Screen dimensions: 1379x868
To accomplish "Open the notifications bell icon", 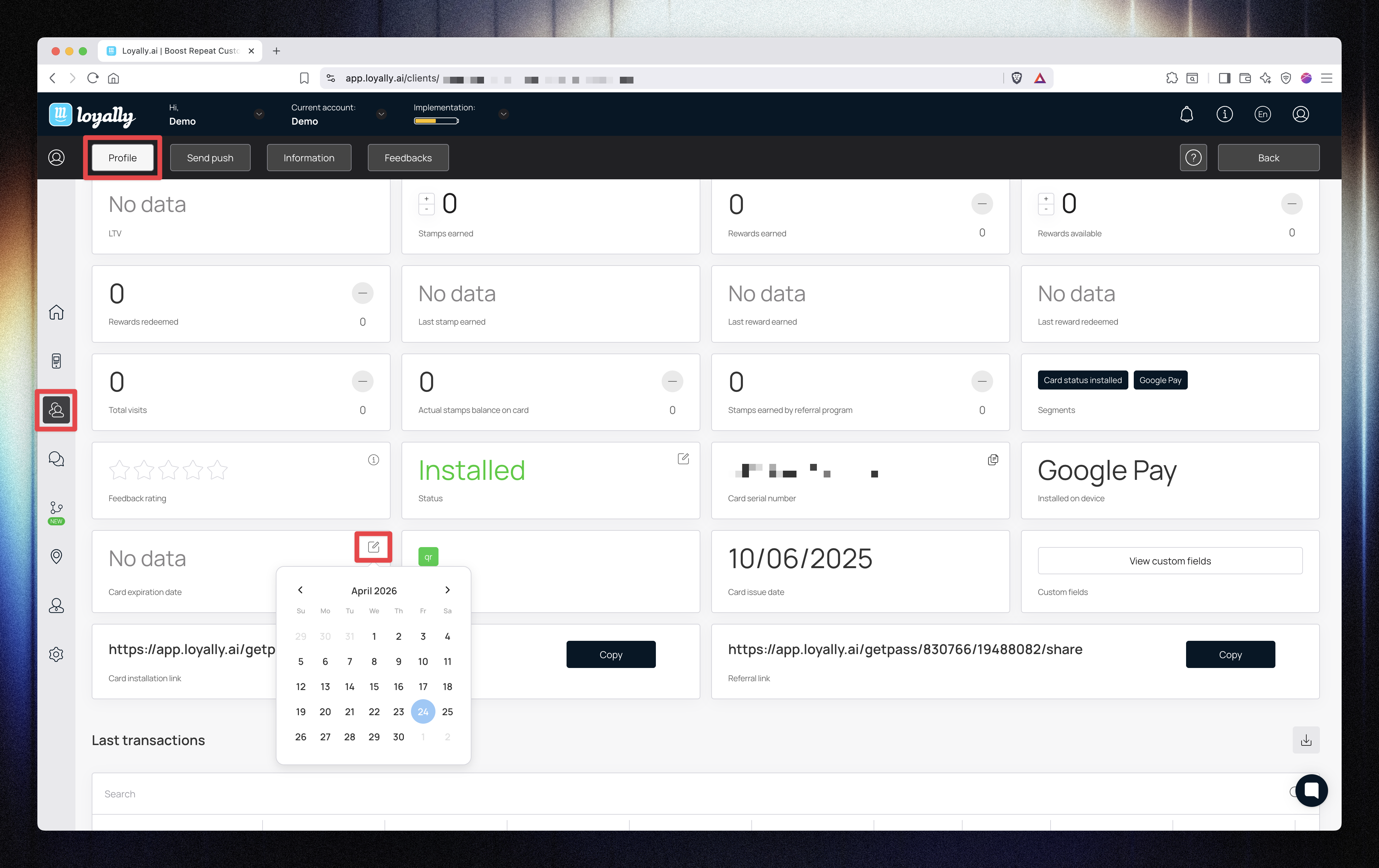I will tap(1186, 114).
